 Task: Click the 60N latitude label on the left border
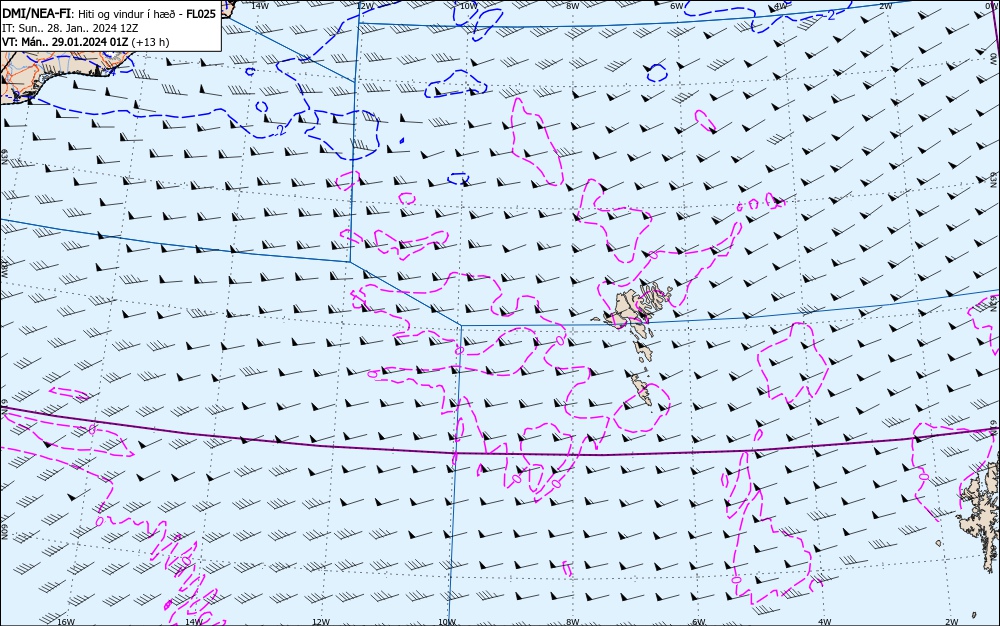(4, 532)
